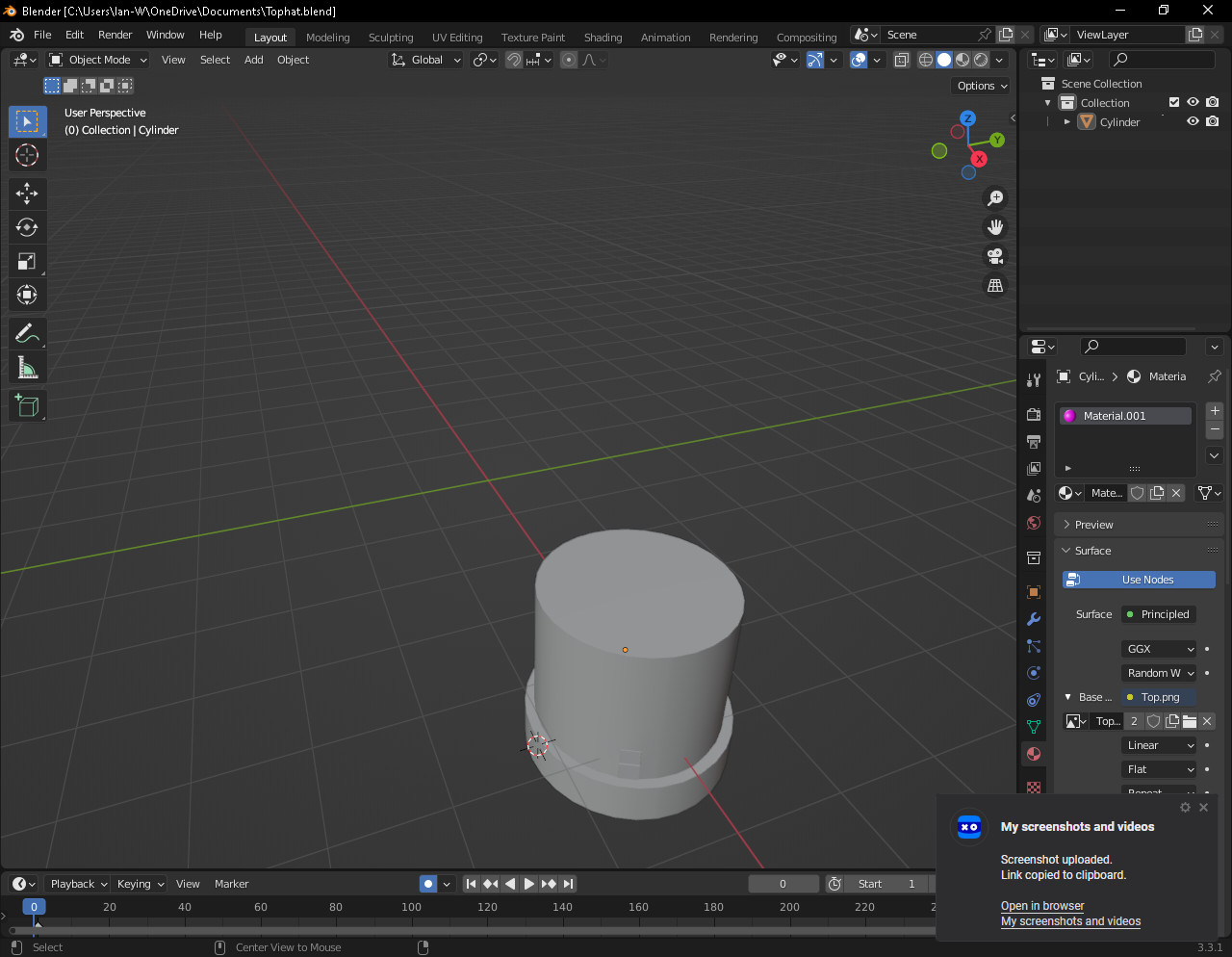
Task: Hide the Cylinder with its eye toggle
Action: coord(1193,121)
